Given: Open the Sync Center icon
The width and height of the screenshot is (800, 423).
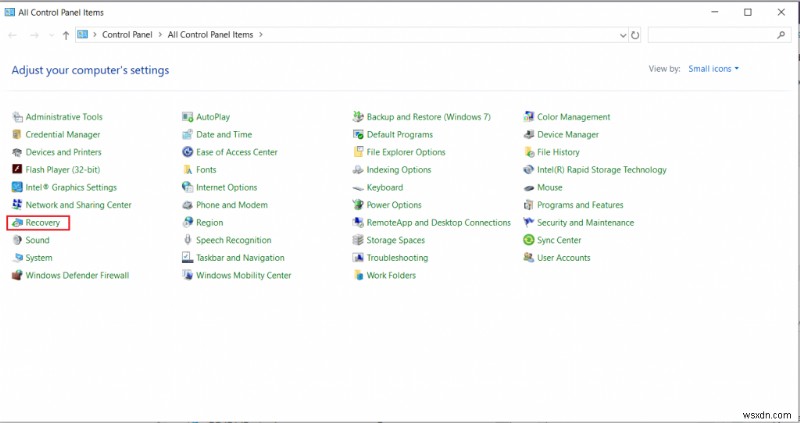Looking at the screenshot, I should pyautogui.click(x=529, y=241).
